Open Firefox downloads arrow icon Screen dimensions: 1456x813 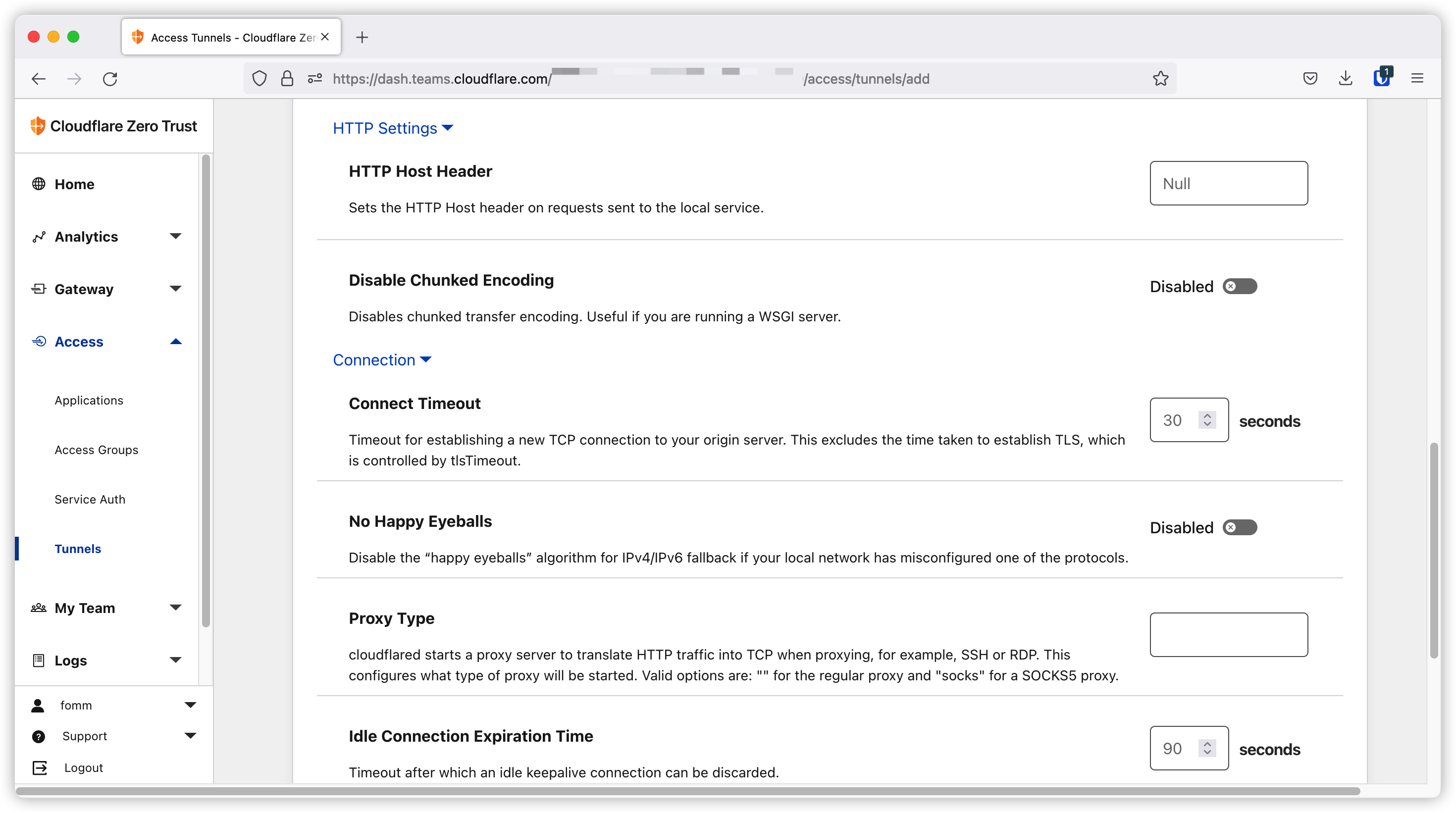(1346, 79)
